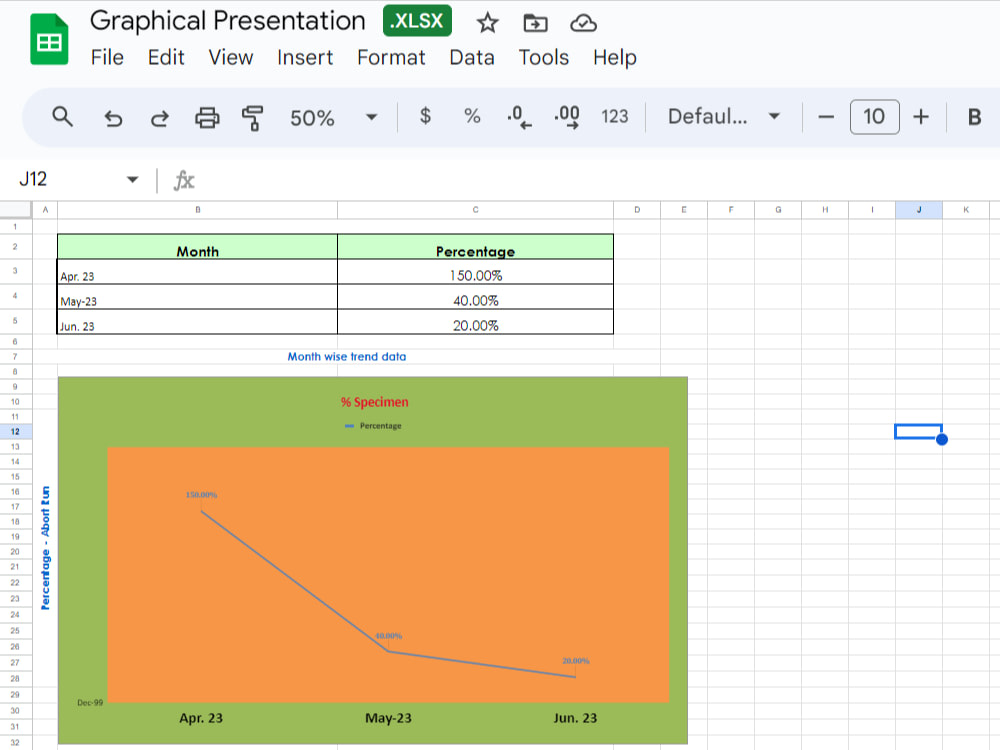Star the Graphical Presentation document
The width and height of the screenshot is (1000, 750).
[x=487, y=23]
